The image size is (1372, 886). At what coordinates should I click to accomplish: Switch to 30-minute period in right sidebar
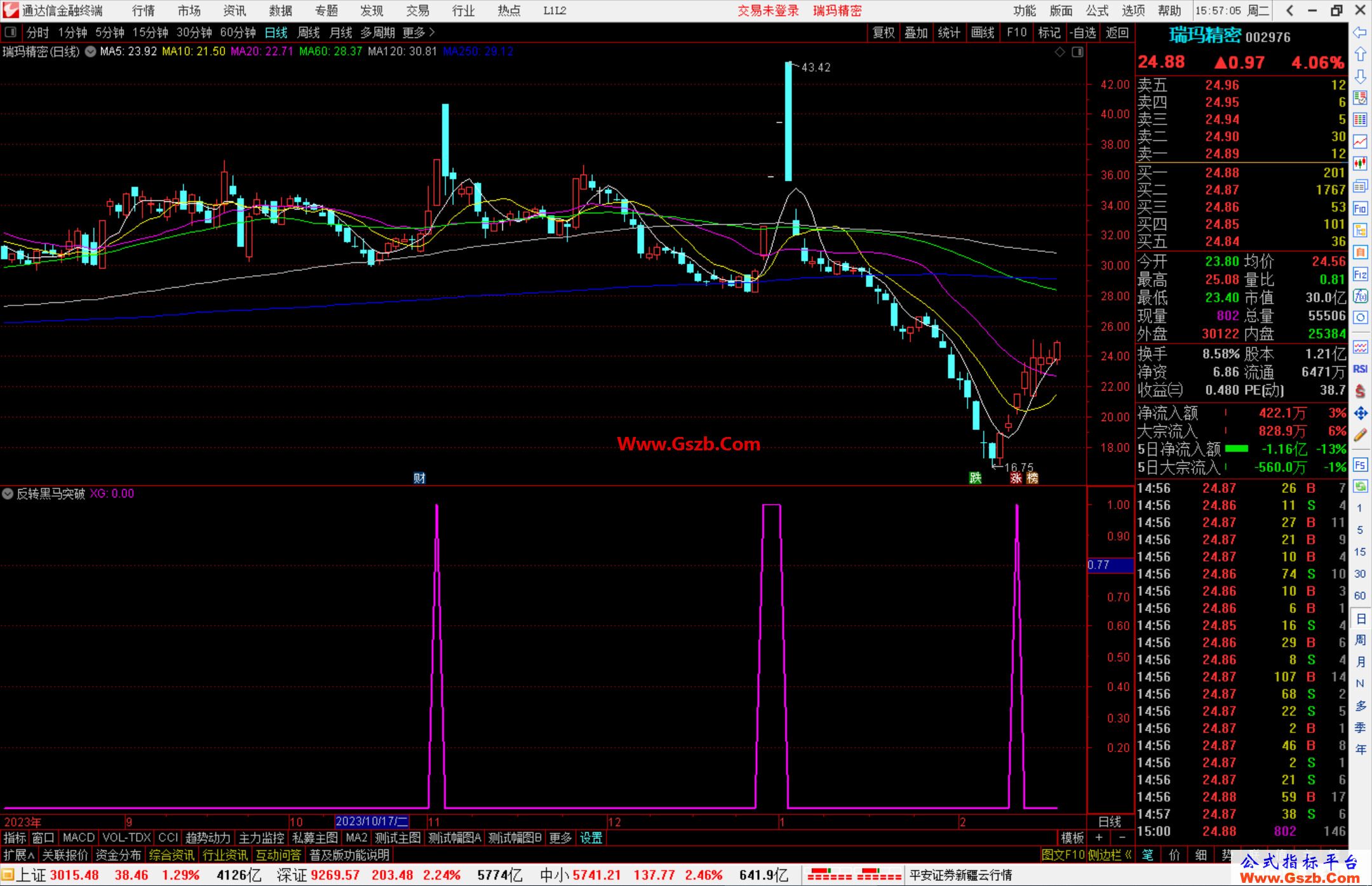pos(1360,574)
